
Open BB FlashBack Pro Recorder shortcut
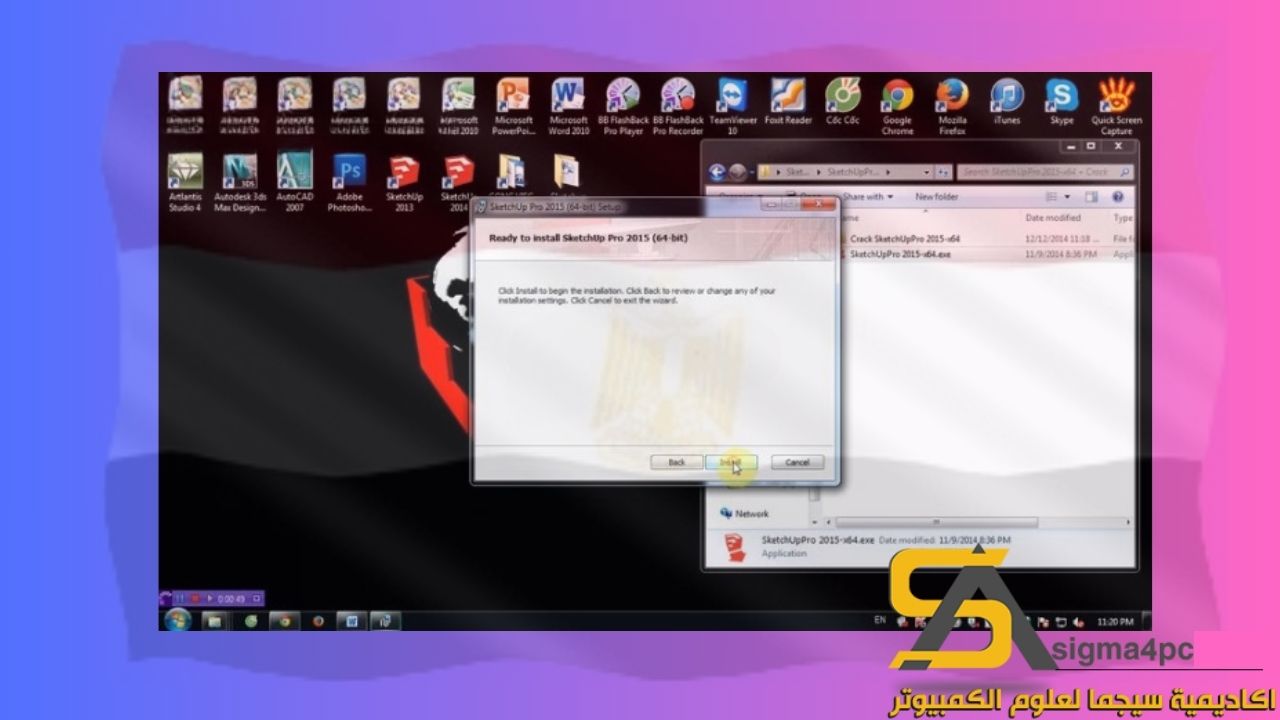678,106
